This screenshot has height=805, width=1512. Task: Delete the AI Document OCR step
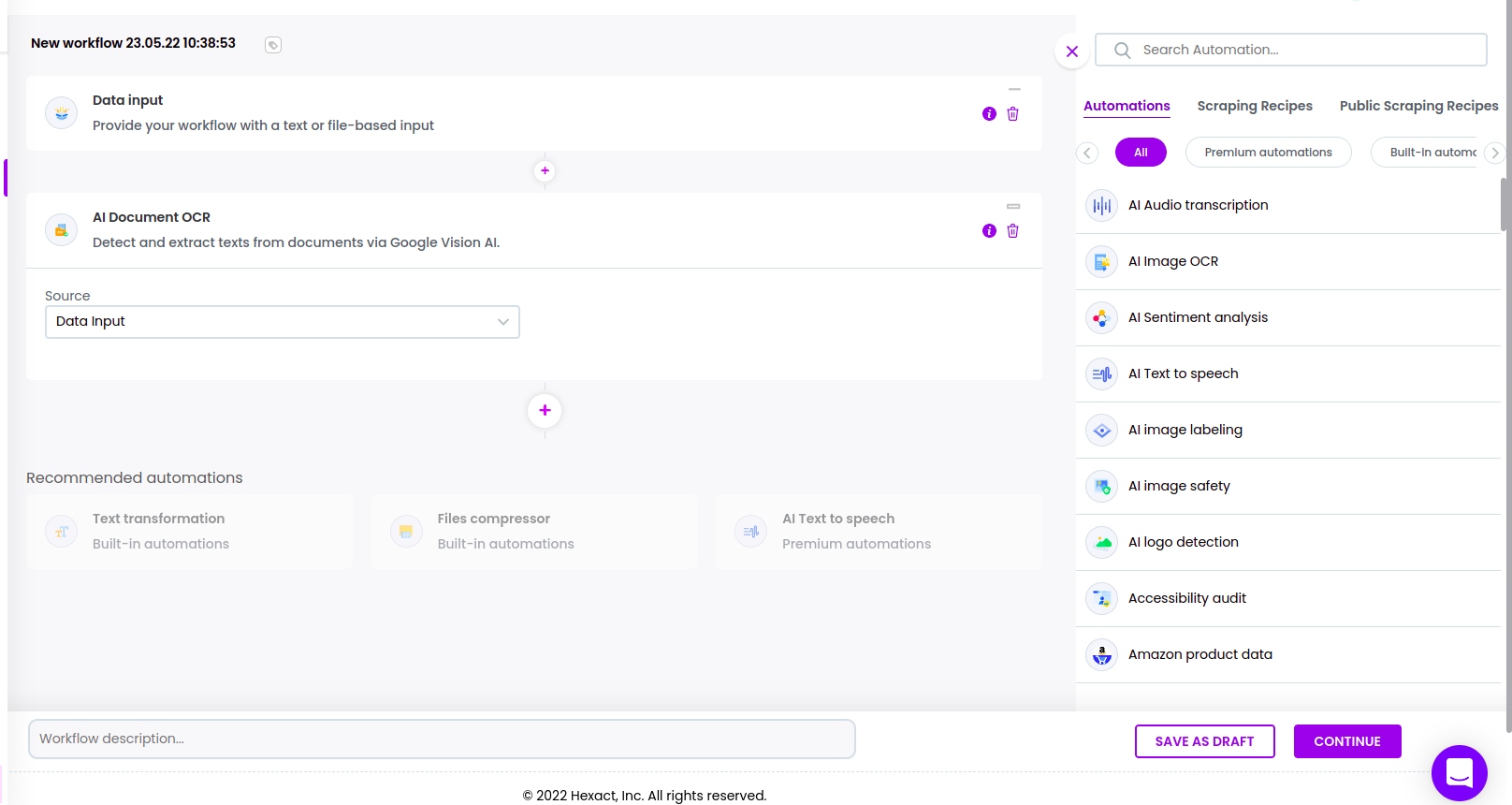[x=1012, y=231]
